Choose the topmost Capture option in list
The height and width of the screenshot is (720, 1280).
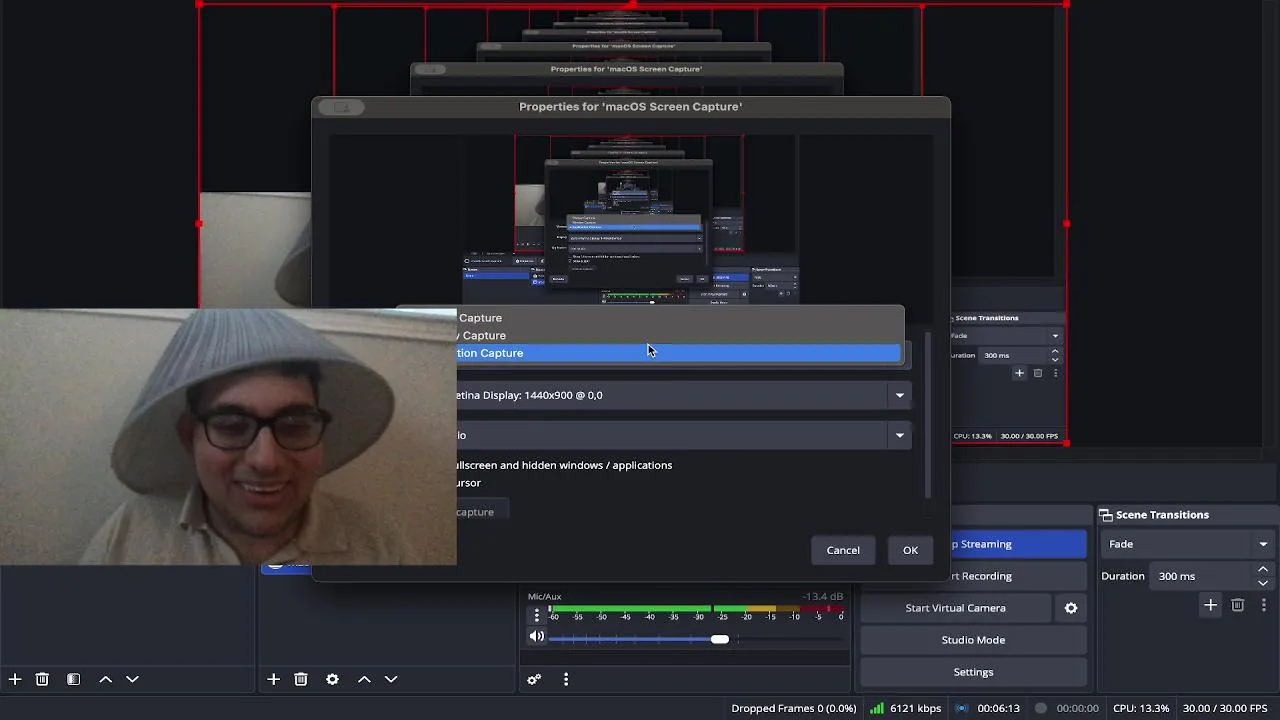pyautogui.click(x=678, y=318)
